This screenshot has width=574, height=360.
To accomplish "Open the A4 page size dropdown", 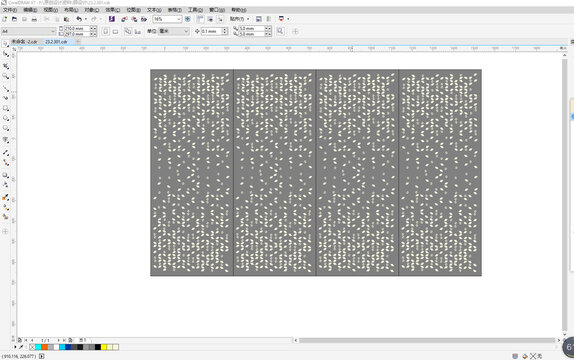I will point(29,31).
